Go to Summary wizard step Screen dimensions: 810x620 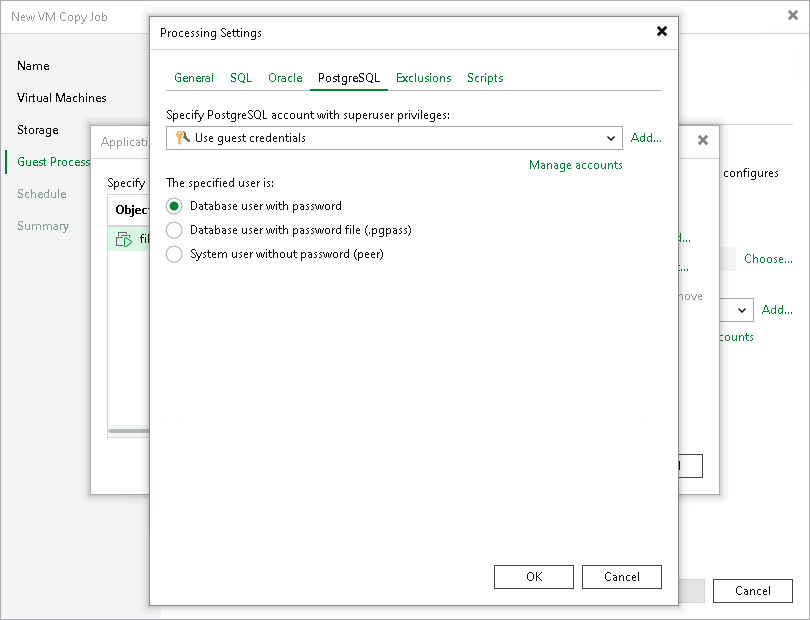coord(43,226)
